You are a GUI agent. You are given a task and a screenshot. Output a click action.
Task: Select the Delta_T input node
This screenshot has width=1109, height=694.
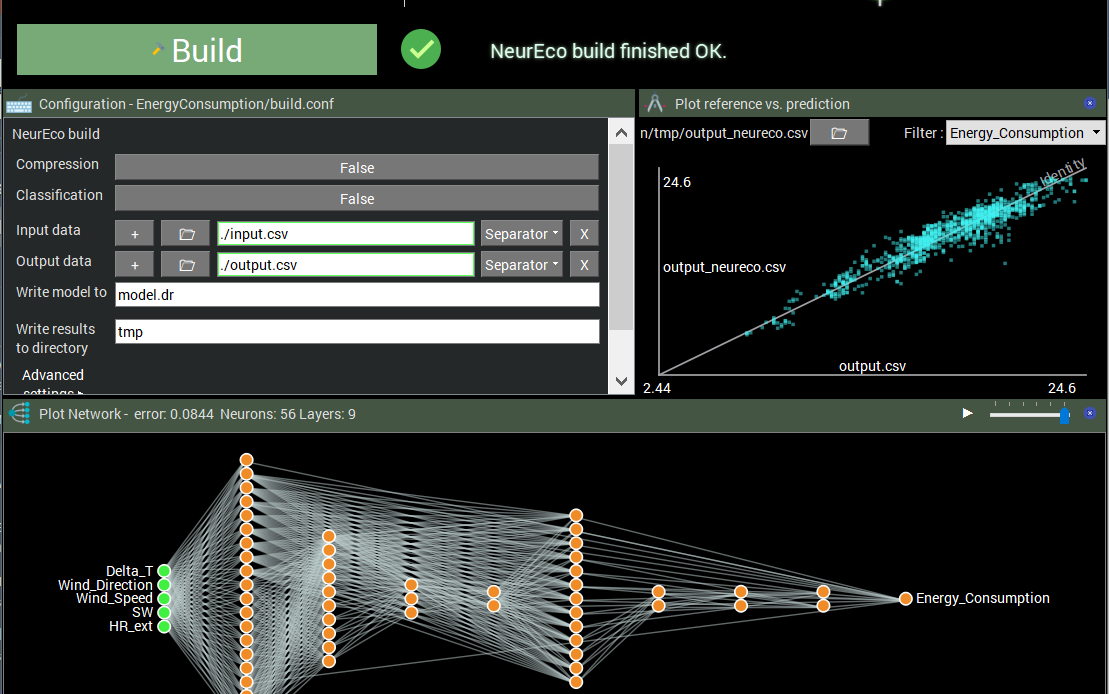164,571
